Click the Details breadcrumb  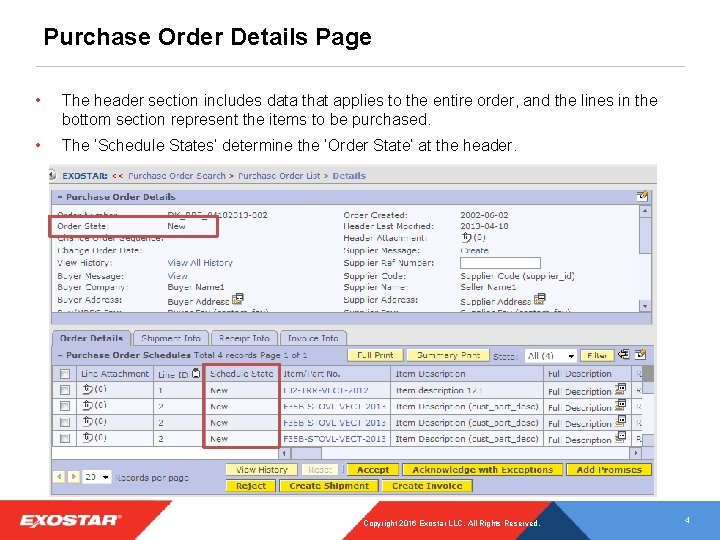click(x=349, y=176)
